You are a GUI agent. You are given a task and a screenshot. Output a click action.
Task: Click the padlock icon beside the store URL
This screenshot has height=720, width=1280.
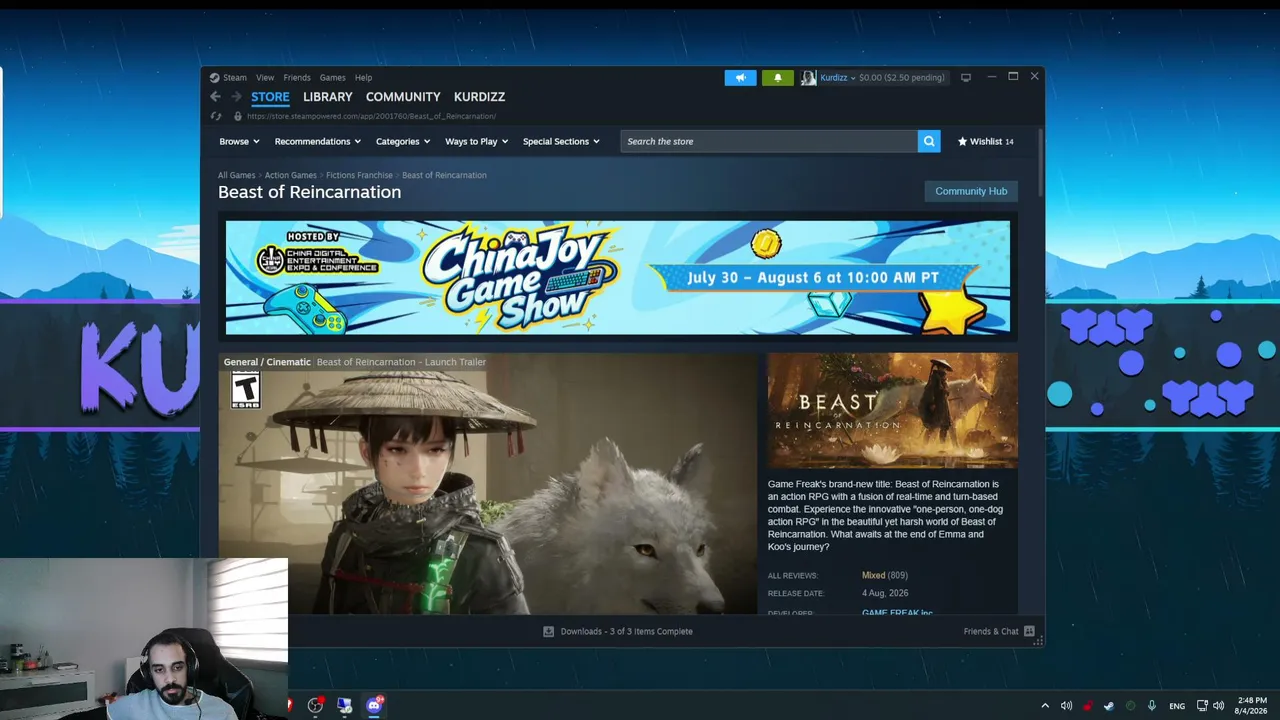(237, 116)
